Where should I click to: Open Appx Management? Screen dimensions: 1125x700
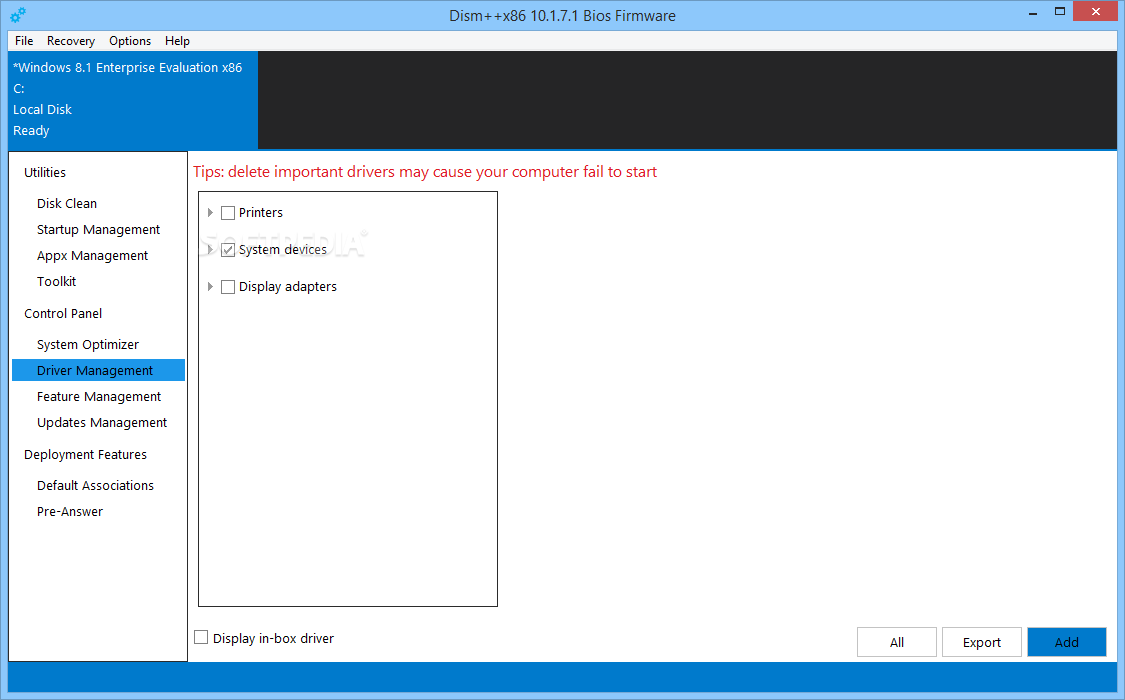pyautogui.click(x=93, y=255)
